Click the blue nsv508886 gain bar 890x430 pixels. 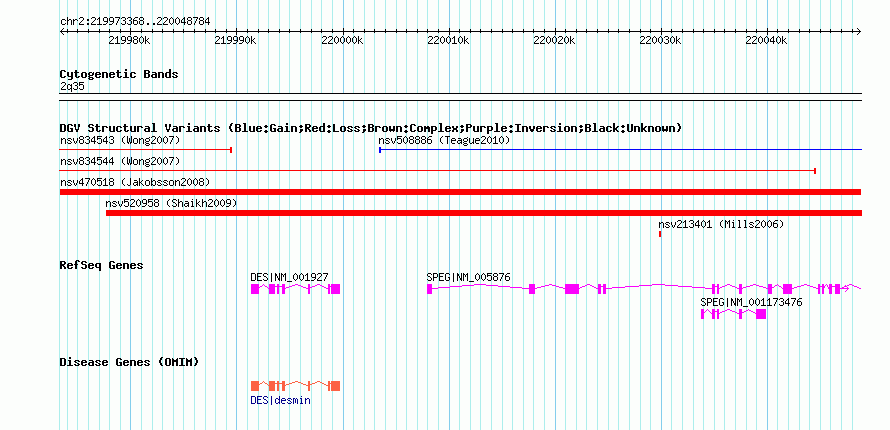(620, 150)
